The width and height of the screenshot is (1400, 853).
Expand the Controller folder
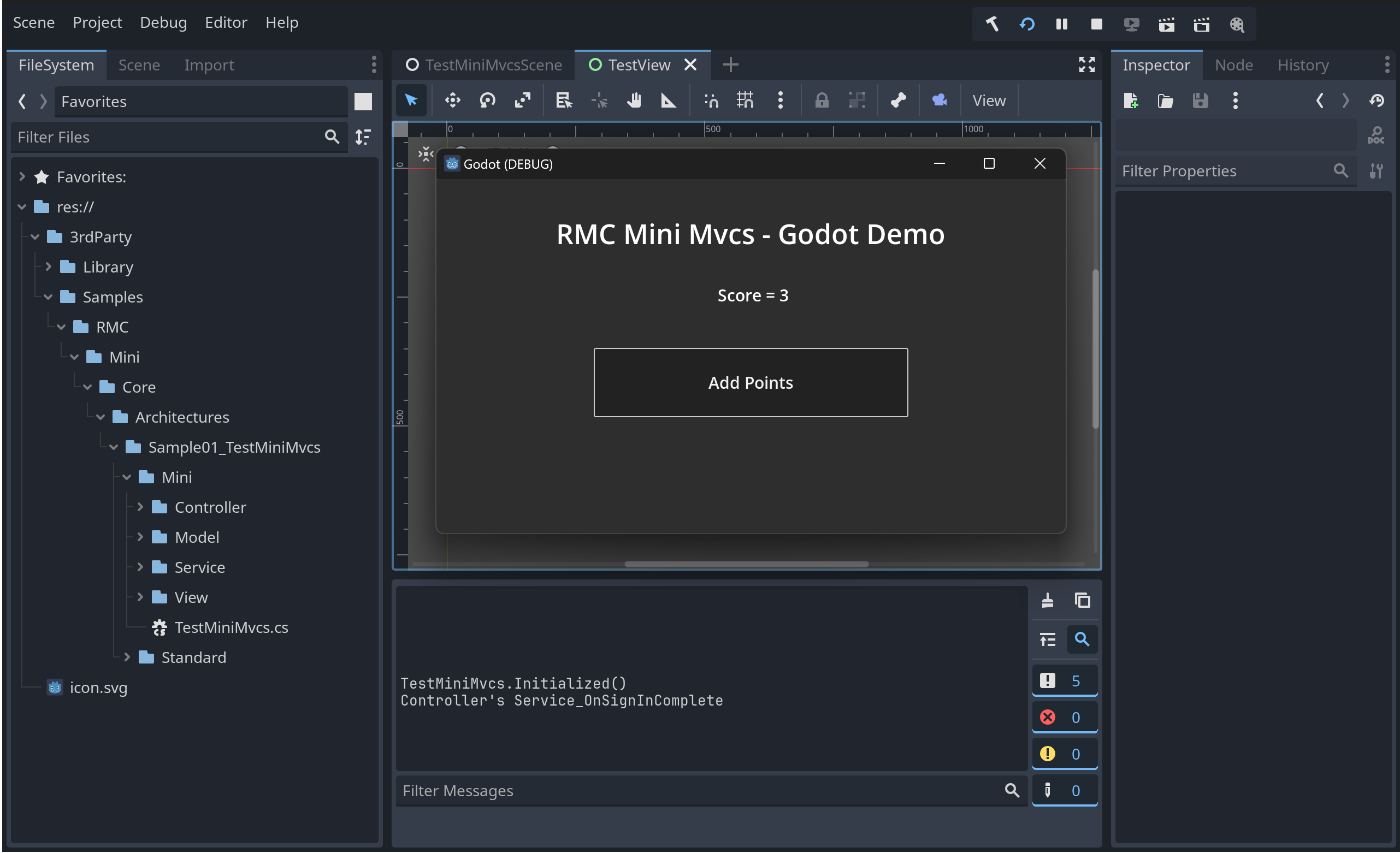(140, 507)
